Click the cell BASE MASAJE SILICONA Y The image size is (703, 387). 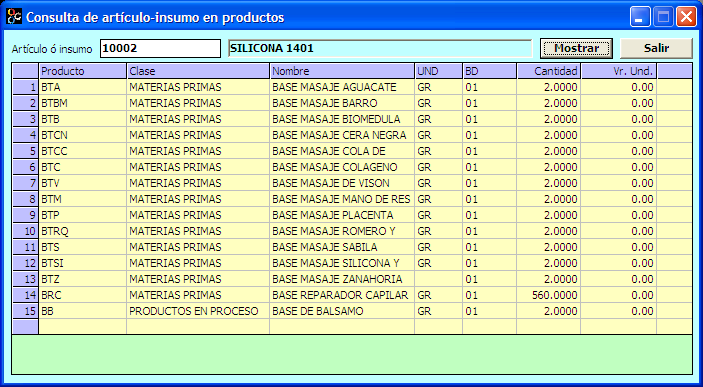point(342,263)
